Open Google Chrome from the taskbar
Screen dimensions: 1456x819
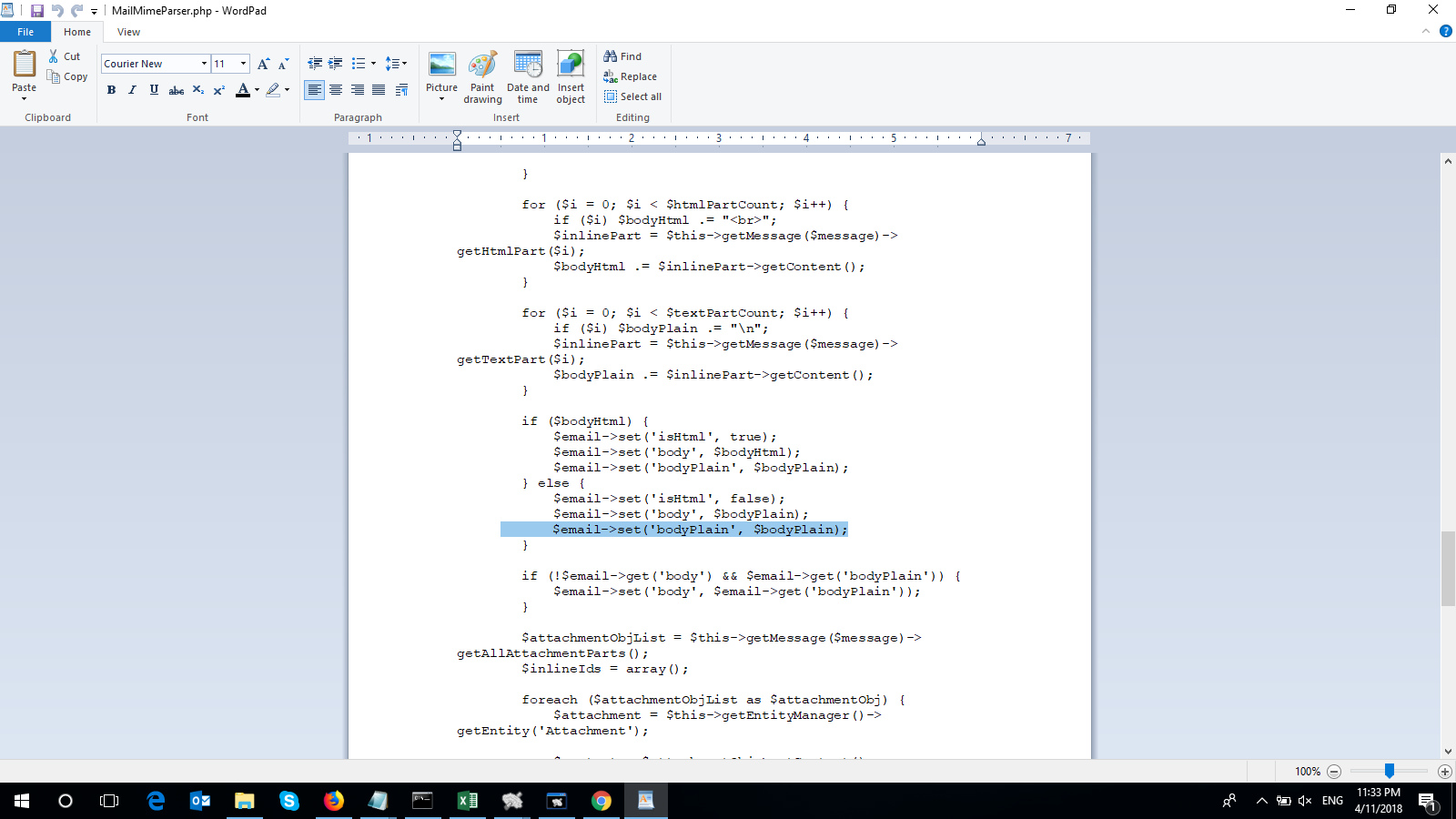[601, 801]
